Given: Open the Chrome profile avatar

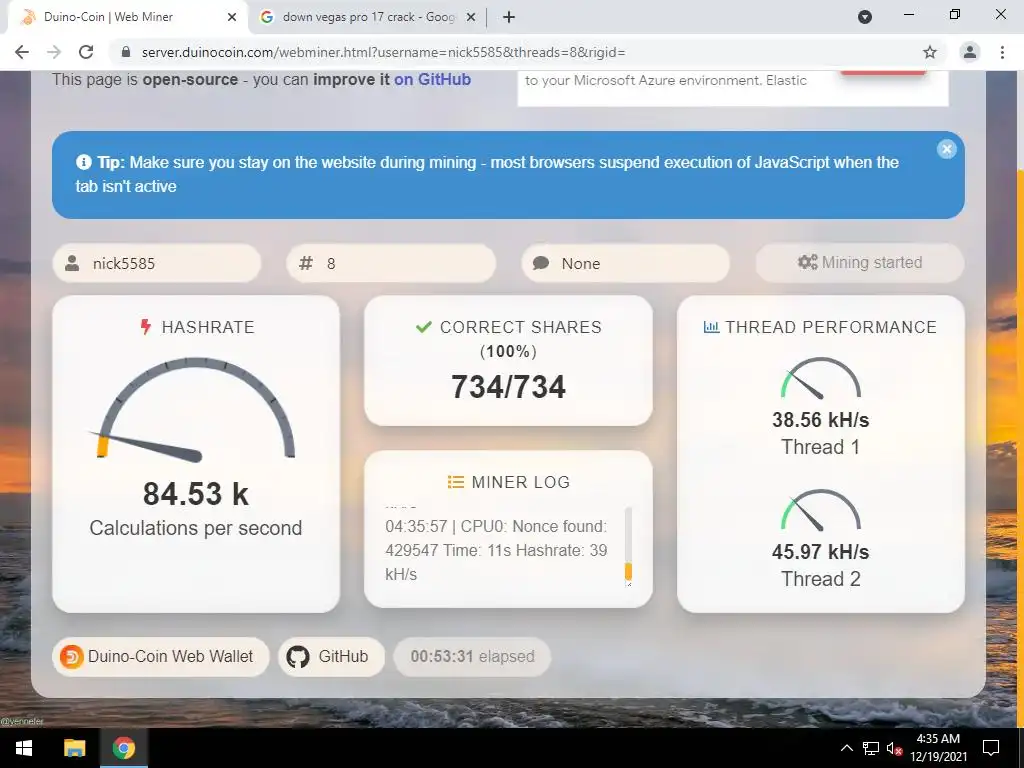Looking at the screenshot, I should pos(970,52).
